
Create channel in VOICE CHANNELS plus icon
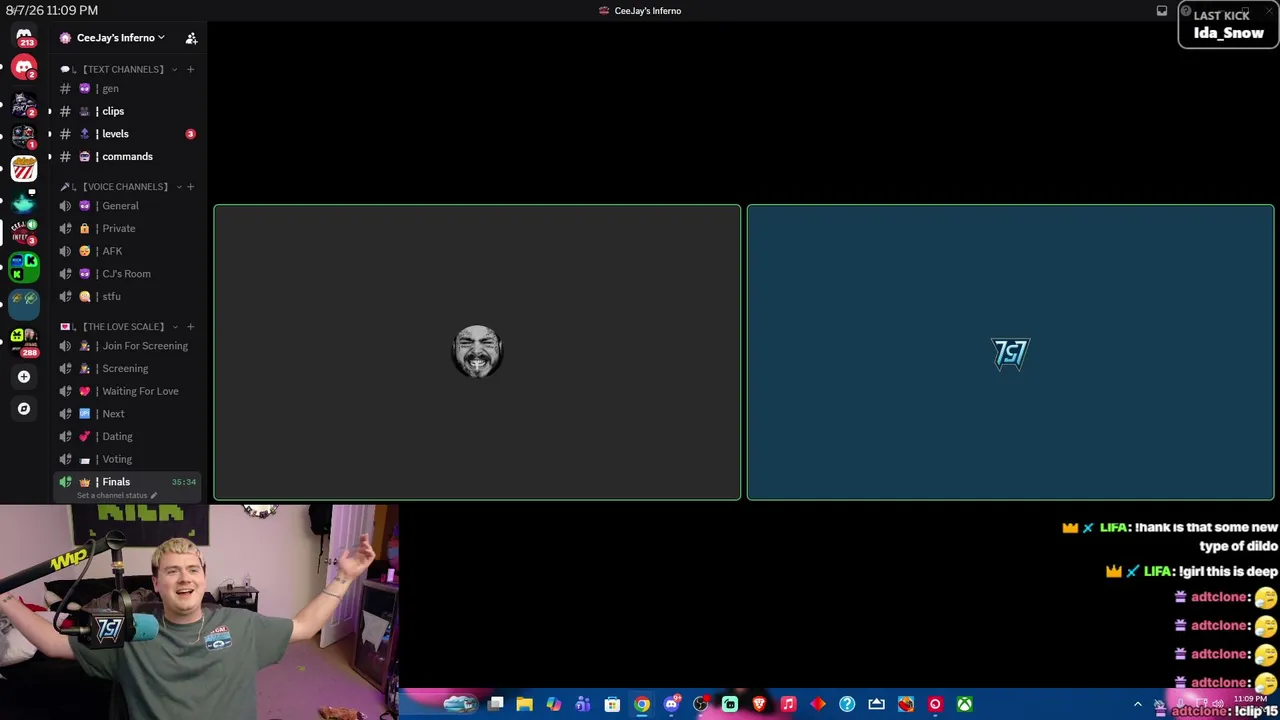click(190, 187)
